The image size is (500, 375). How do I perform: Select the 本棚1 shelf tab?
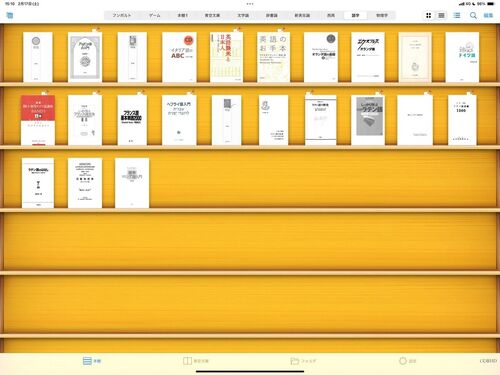coord(182,15)
